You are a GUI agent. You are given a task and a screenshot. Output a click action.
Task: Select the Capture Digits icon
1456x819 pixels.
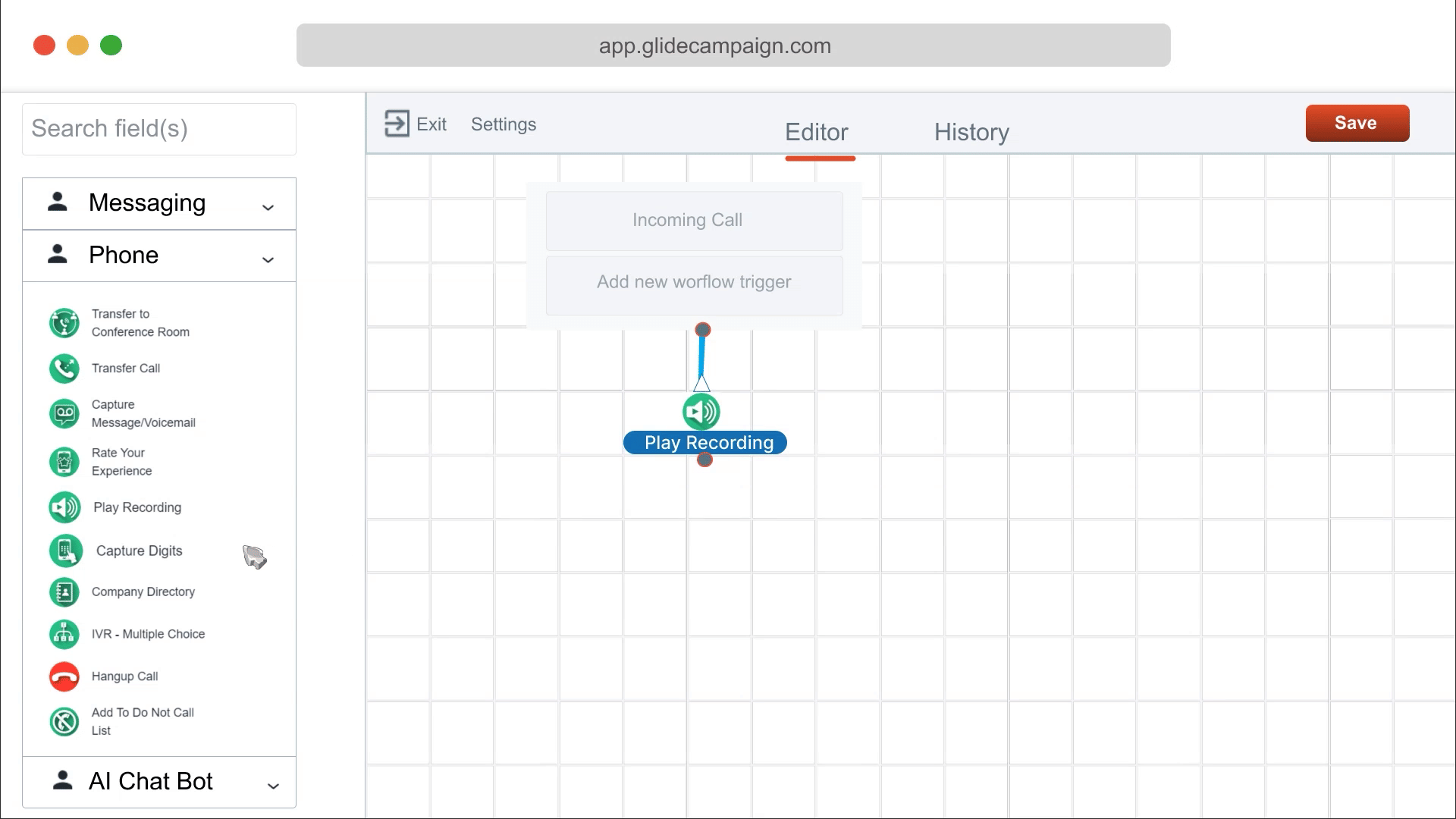65,551
